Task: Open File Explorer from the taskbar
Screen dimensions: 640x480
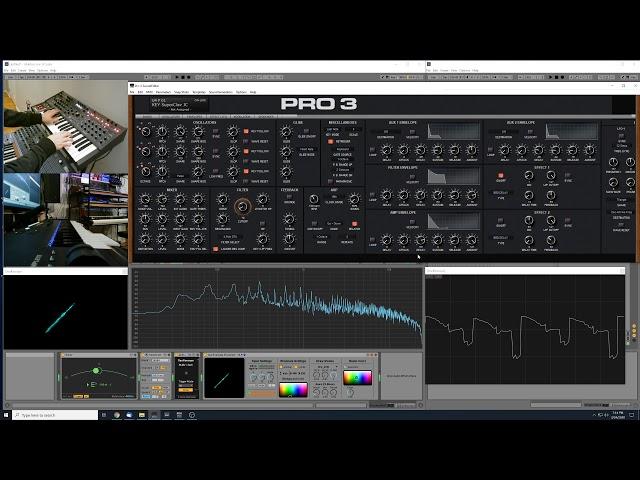Action: click(x=142, y=415)
